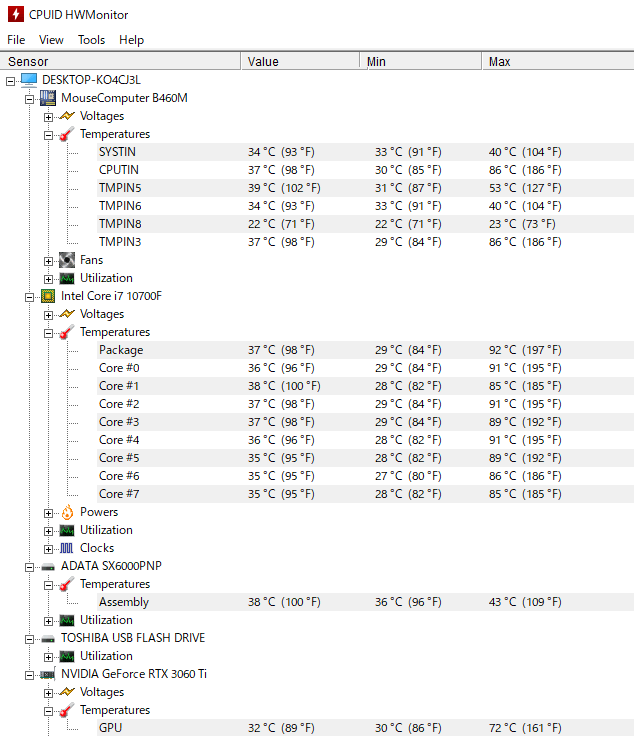Collapse Temperatures under MouseComputer B460M
The height and width of the screenshot is (739, 634).
click(x=48, y=135)
